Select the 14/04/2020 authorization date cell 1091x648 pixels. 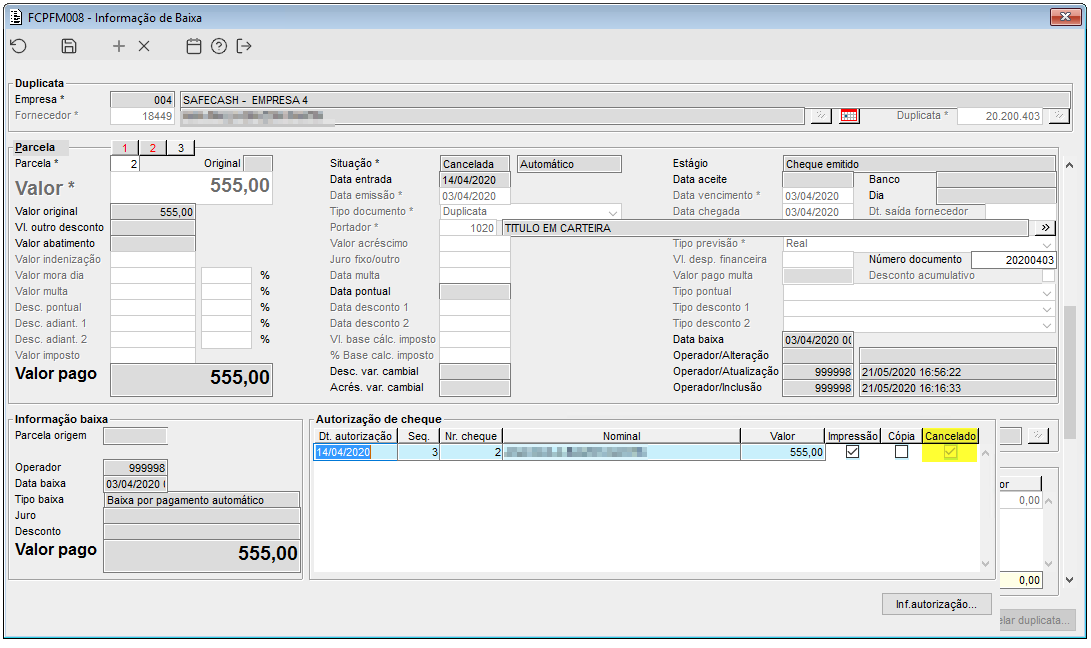click(x=356, y=452)
